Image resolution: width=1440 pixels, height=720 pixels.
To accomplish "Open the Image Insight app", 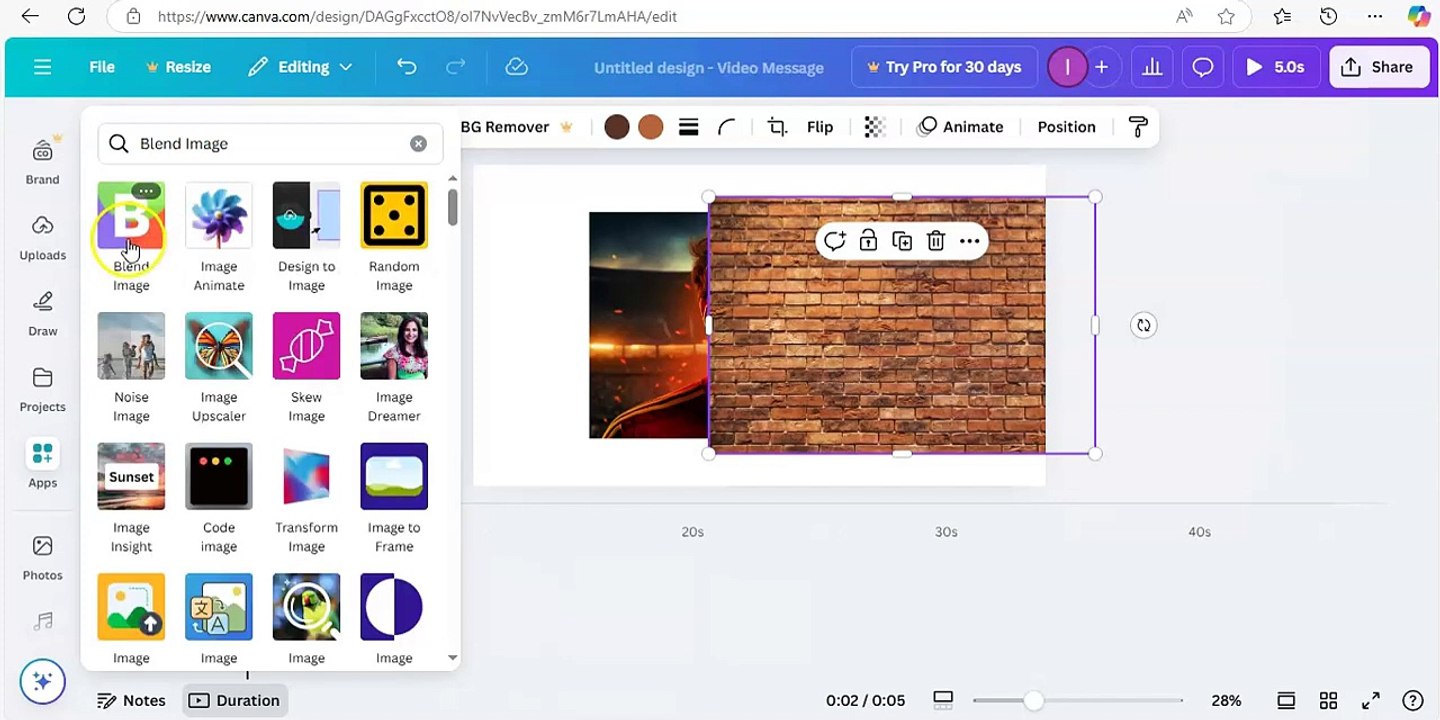I will click(131, 499).
